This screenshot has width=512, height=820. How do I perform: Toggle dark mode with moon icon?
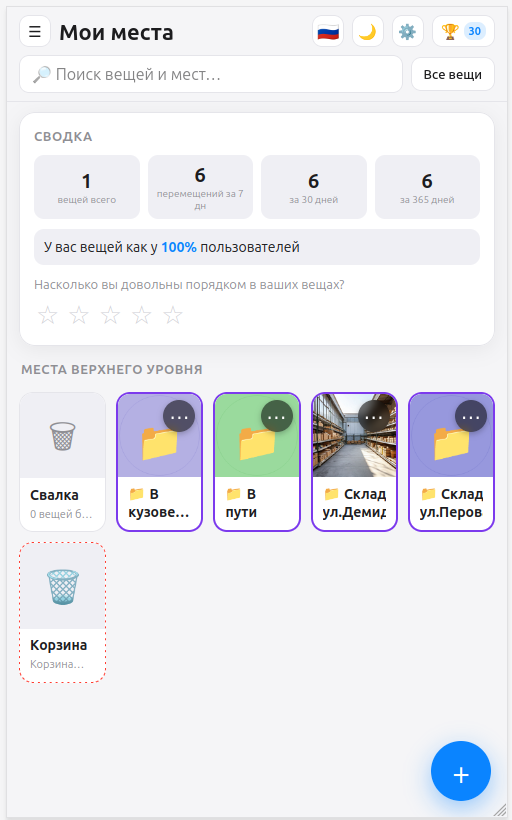(368, 31)
